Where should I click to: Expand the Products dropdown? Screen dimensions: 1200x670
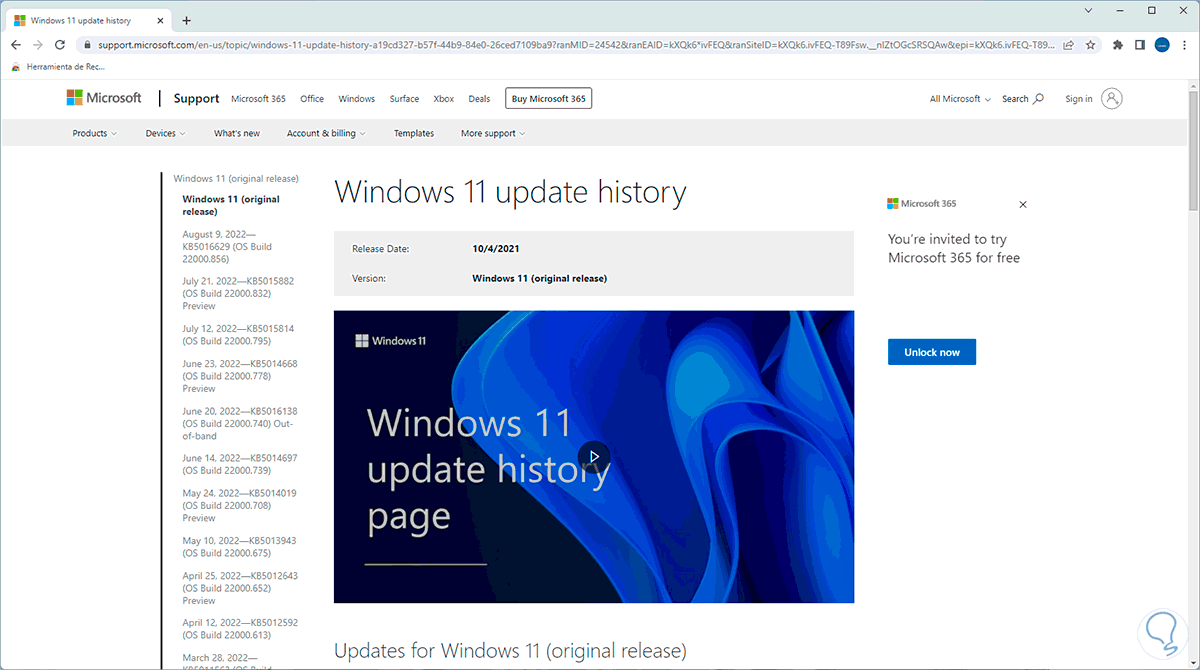point(95,133)
